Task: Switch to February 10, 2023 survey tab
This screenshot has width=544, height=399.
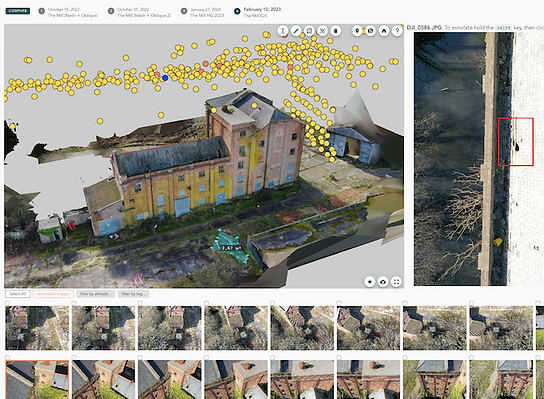Action: [x=258, y=12]
